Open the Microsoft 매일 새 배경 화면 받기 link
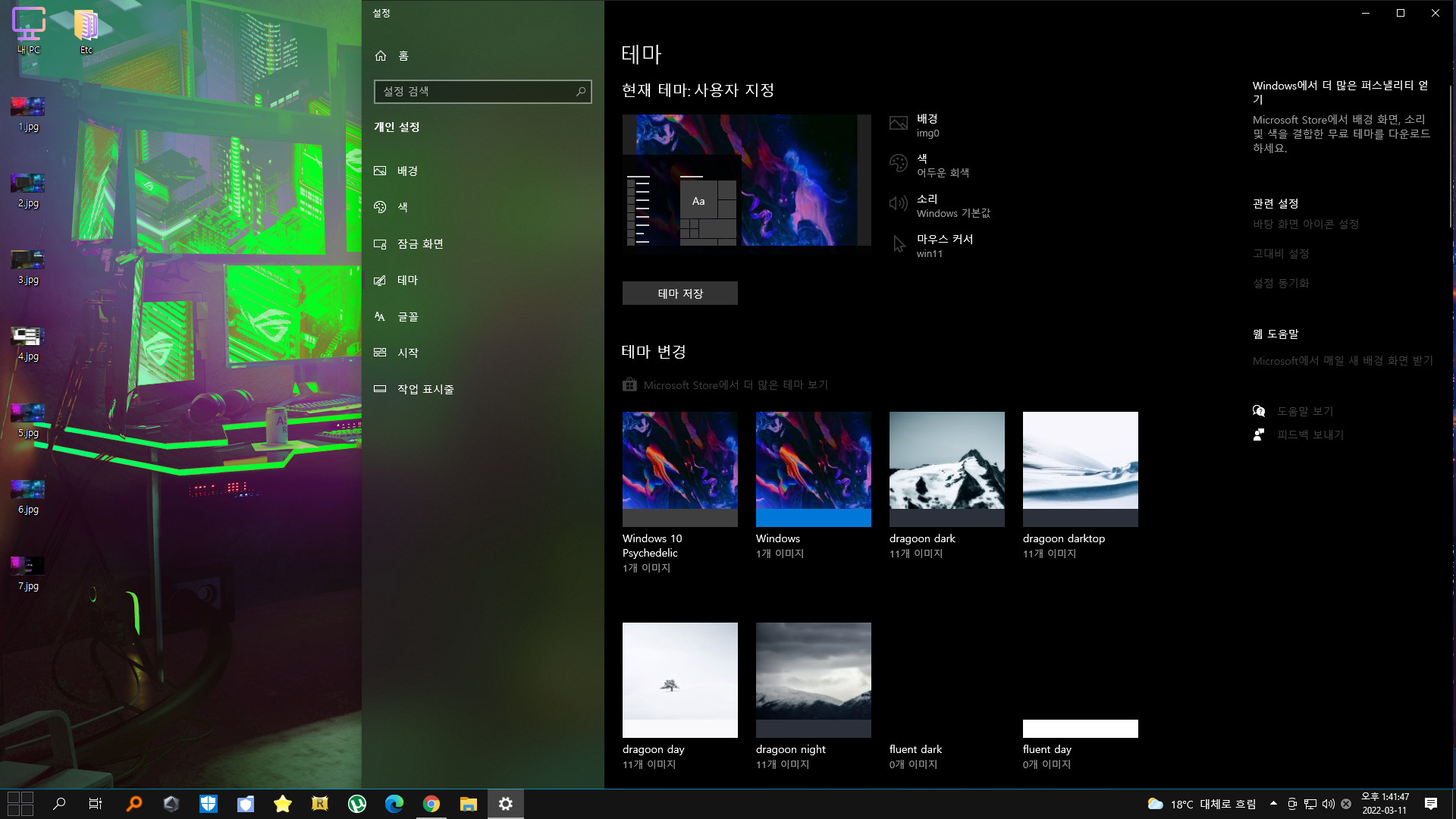This screenshot has height=819, width=1456. pos(1343,361)
